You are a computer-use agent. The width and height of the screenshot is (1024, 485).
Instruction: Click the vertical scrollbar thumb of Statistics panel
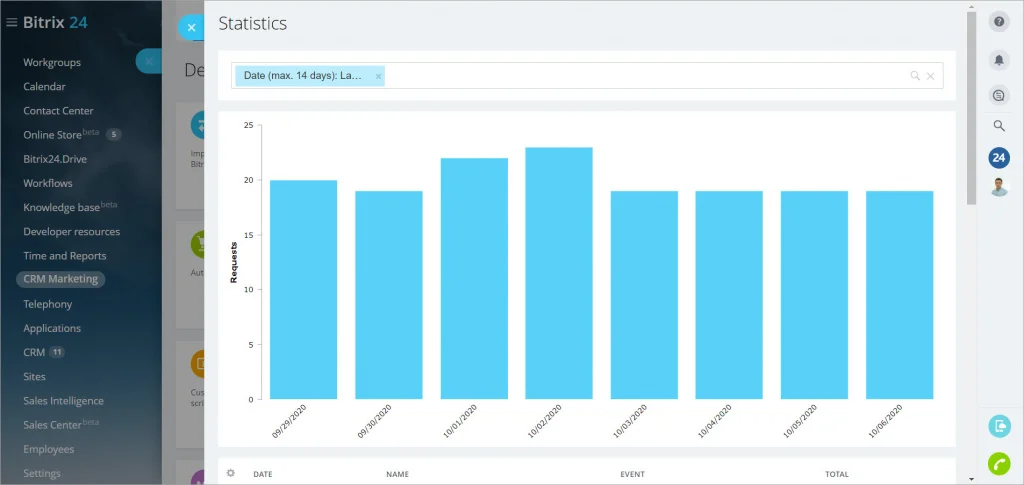click(972, 108)
